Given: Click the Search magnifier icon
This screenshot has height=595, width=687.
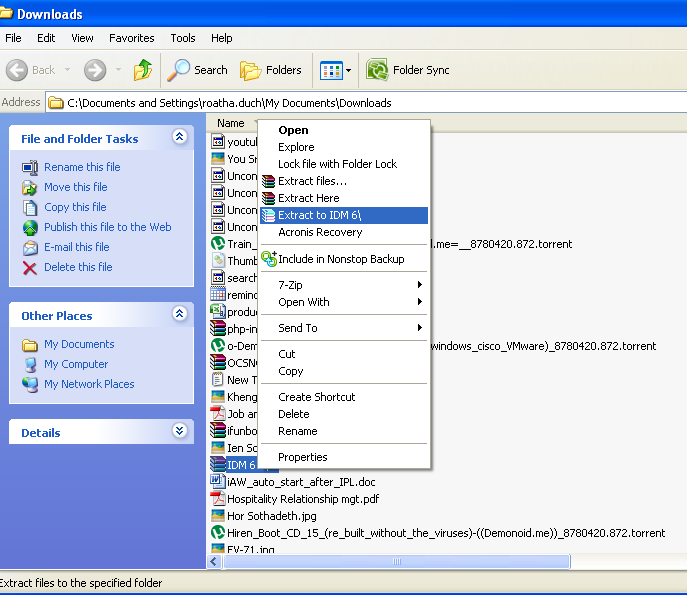Looking at the screenshot, I should point(178,70).
